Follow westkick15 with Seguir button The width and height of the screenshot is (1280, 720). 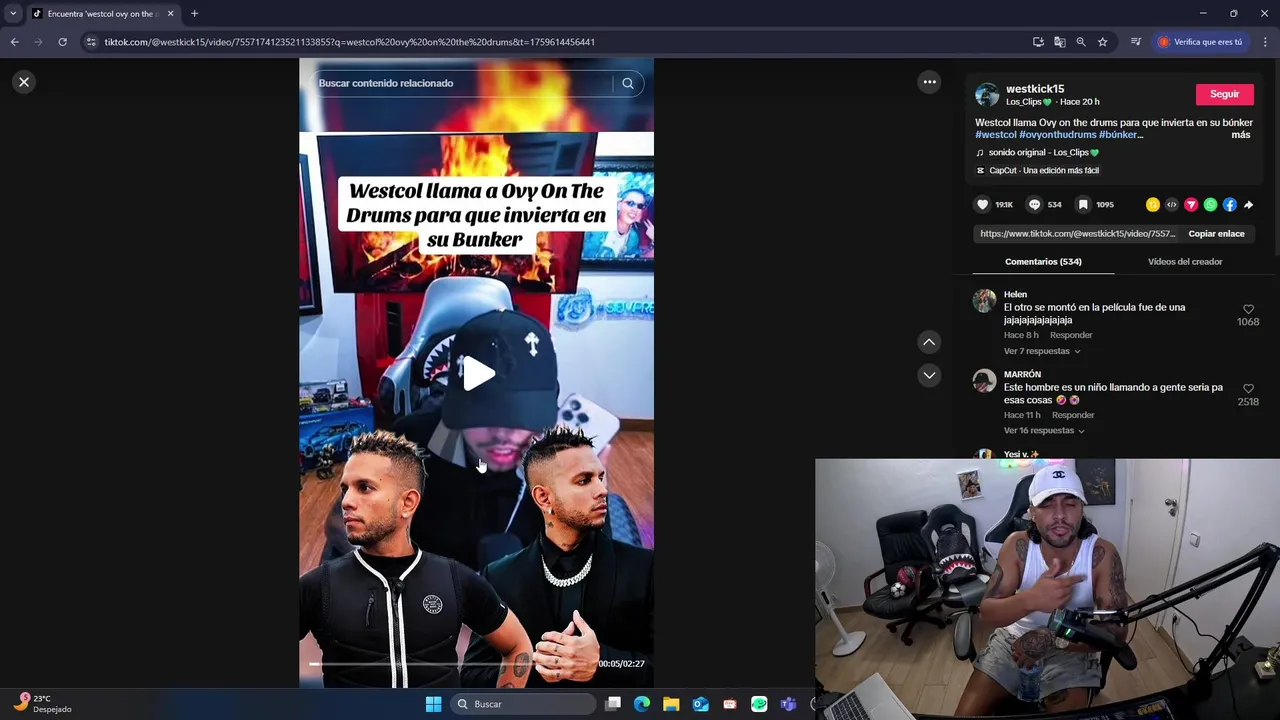coord(1224,94)
